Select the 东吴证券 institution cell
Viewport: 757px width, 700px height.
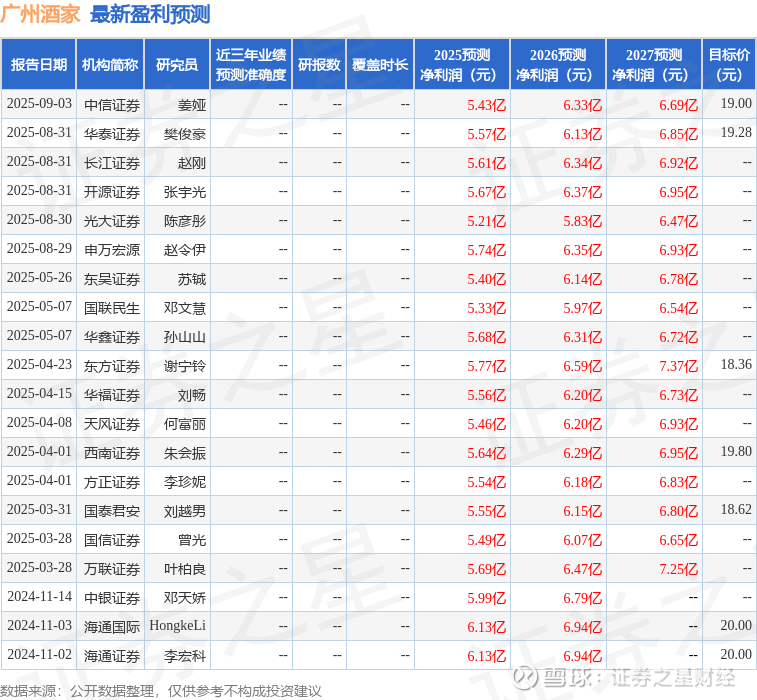tap(112, 279)
